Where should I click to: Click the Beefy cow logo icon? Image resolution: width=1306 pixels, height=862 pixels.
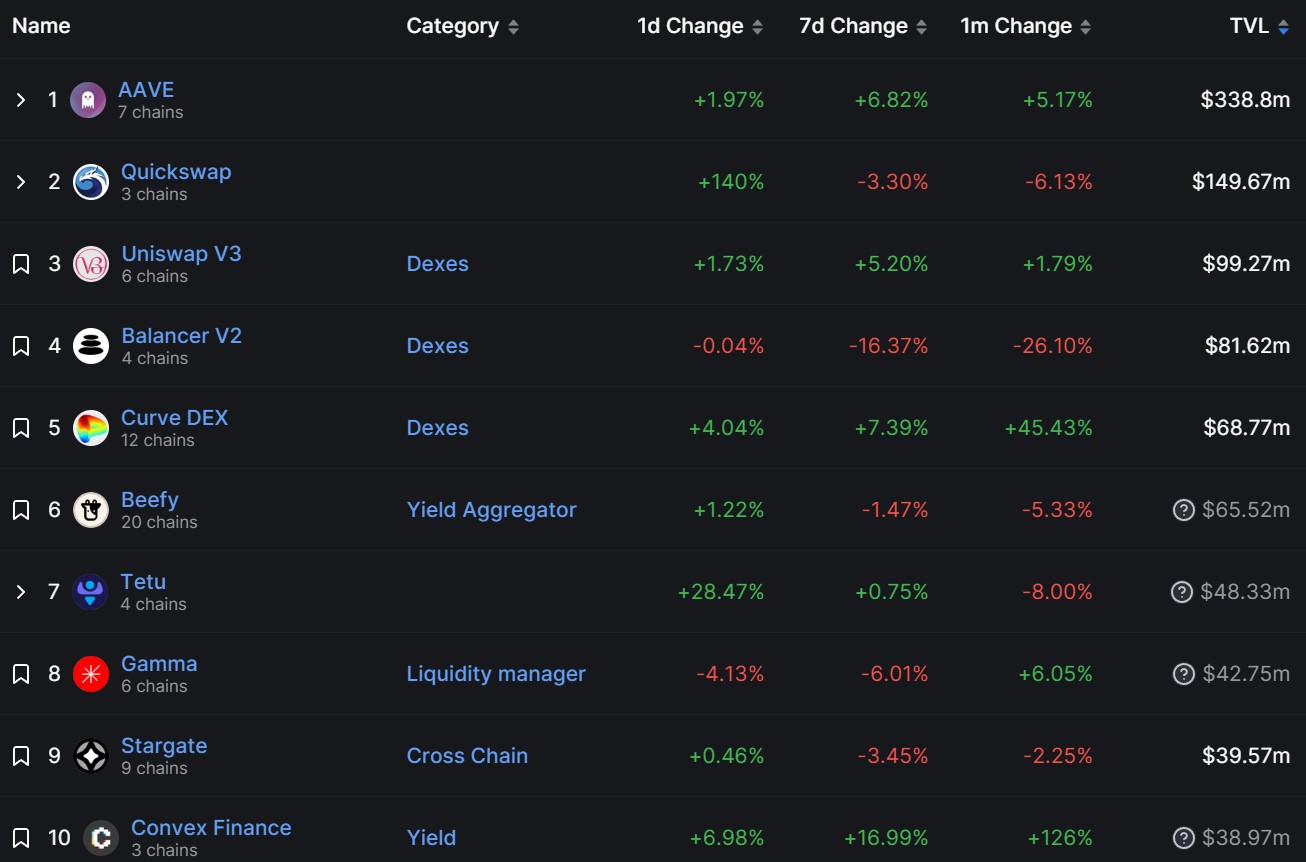point(90,509)
